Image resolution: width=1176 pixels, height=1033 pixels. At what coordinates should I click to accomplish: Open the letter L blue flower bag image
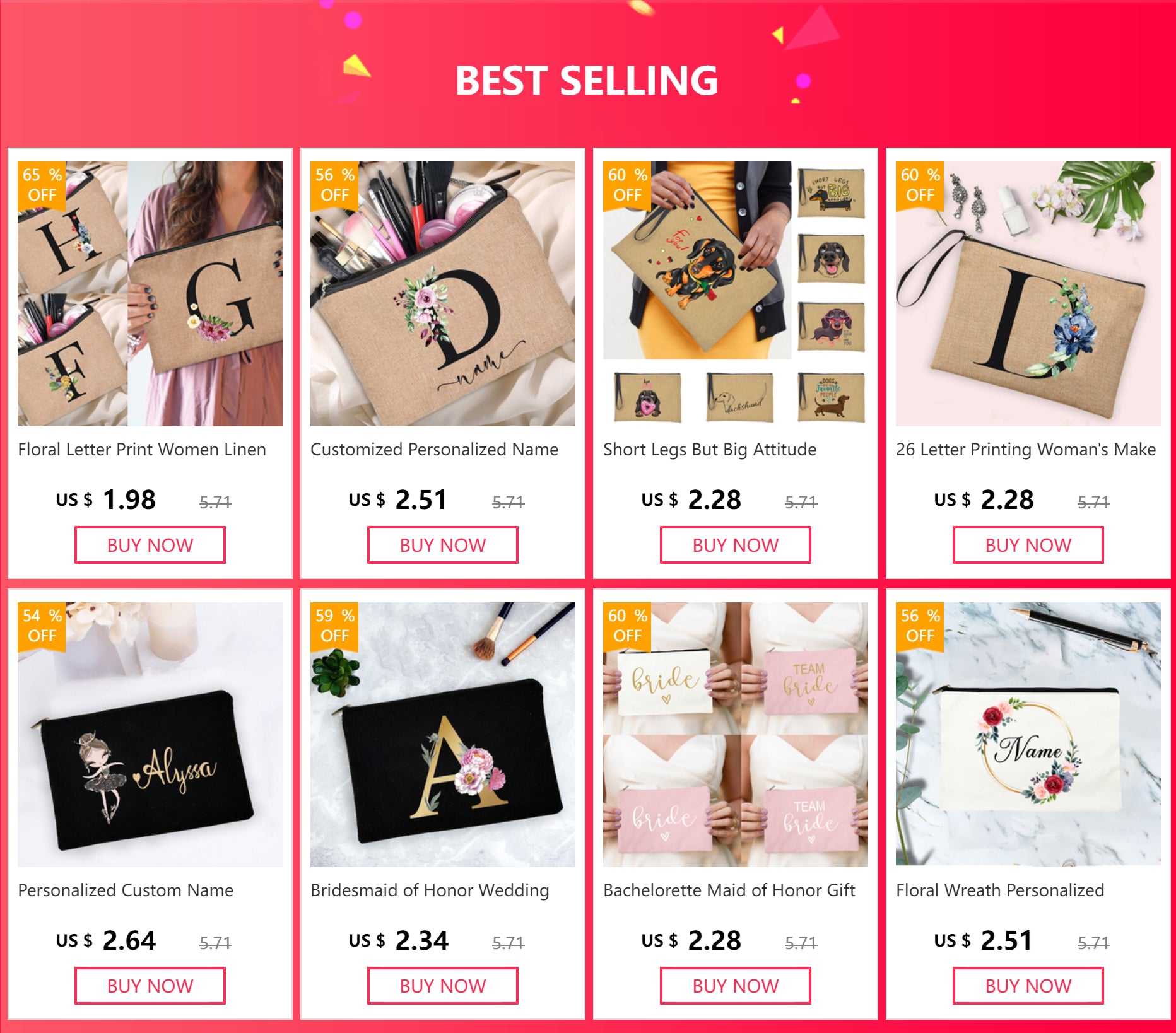(x=1028, y=294)
